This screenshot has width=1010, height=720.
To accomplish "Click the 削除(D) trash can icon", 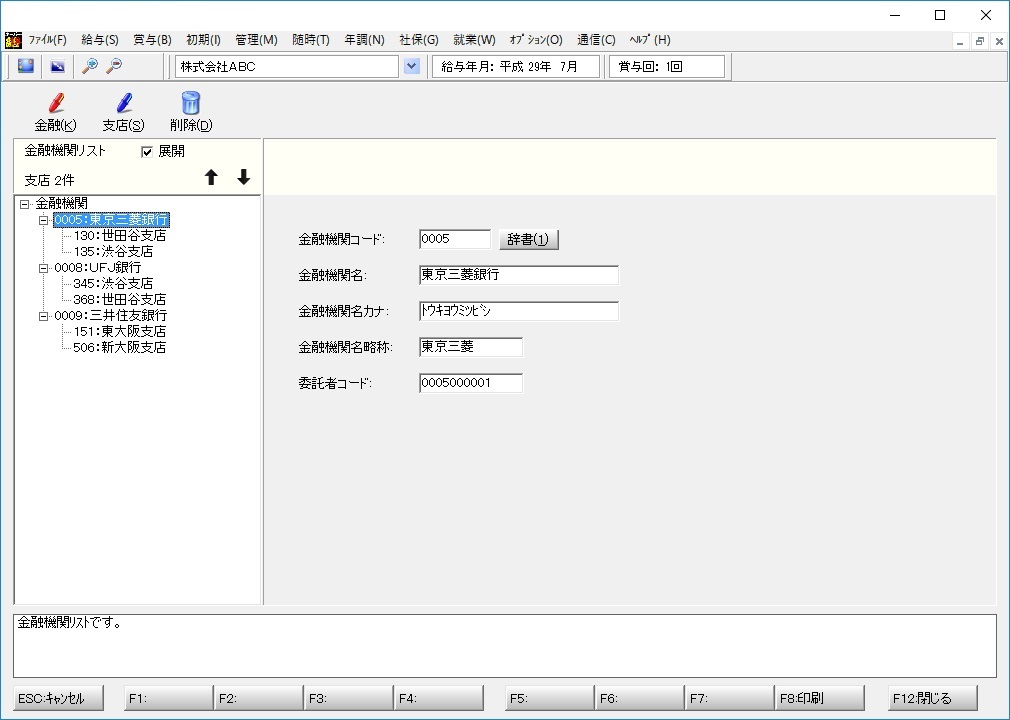I will coord(191,102).
